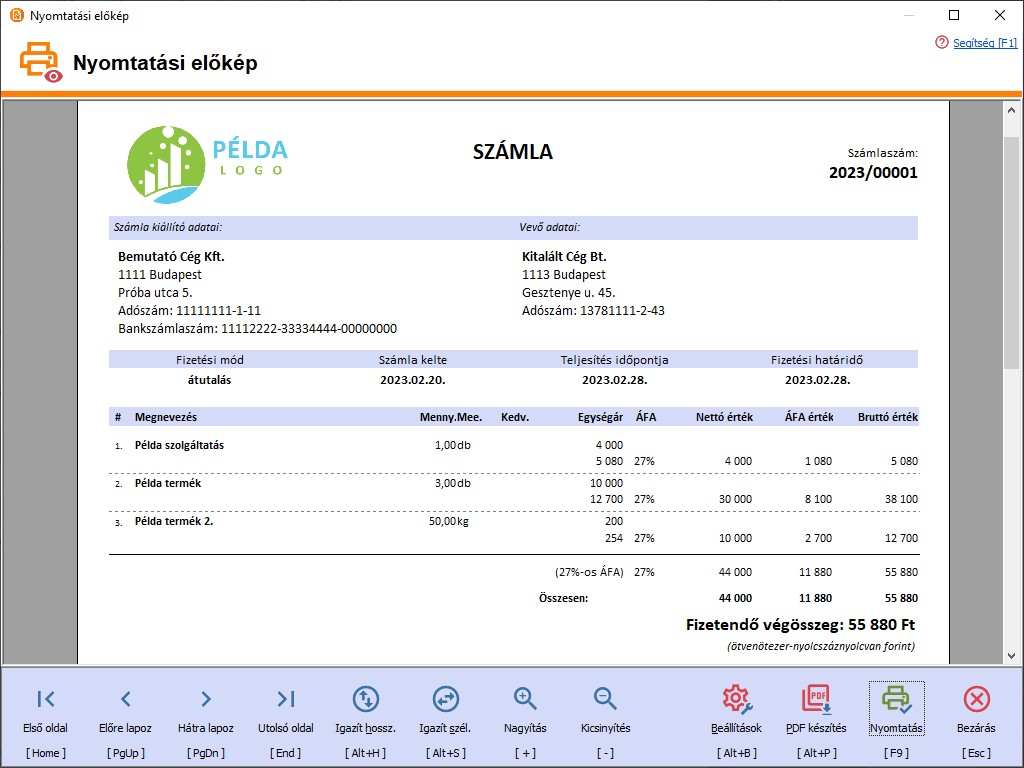Click the help question mark icon
1024x768 pixels.
coord(941,43)
